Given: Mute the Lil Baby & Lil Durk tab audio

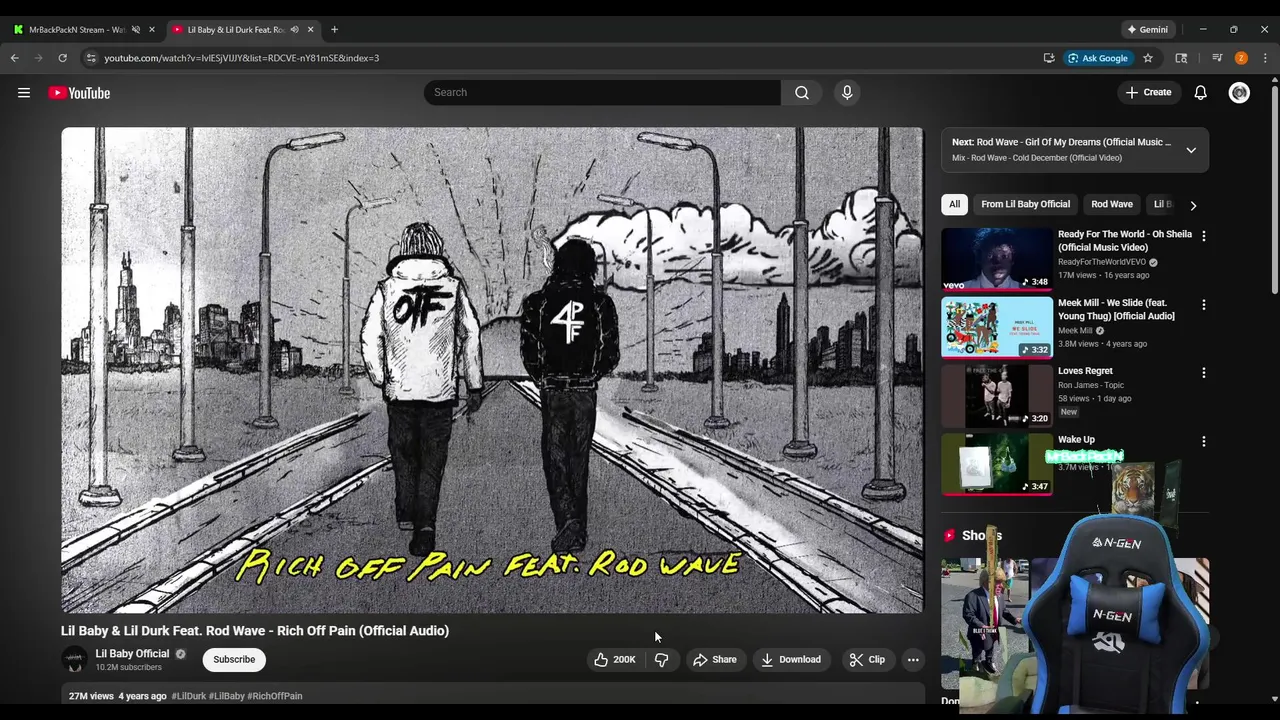Looking at the screenshot, I should coord(294,30).
